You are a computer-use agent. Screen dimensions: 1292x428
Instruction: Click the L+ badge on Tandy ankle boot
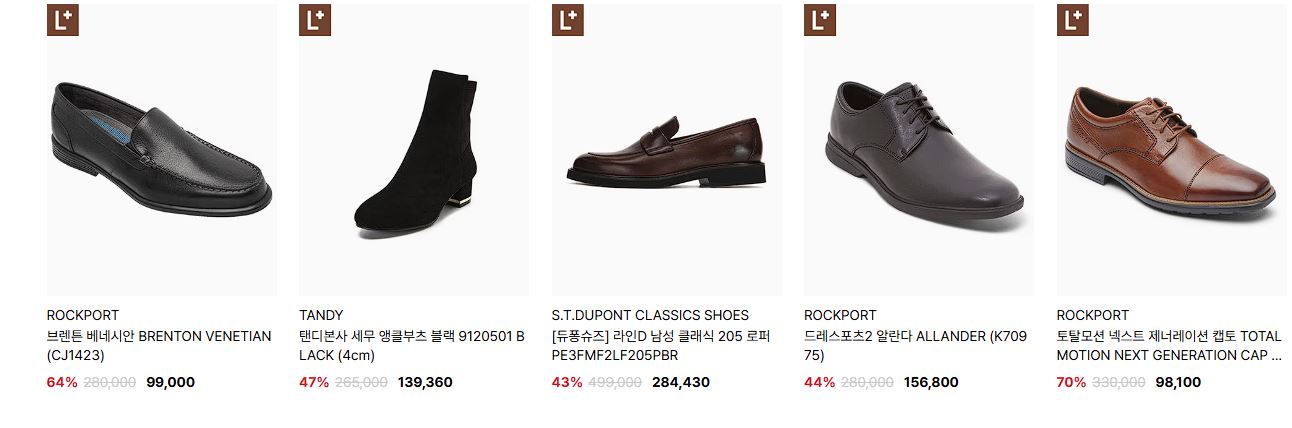(315, 20)
